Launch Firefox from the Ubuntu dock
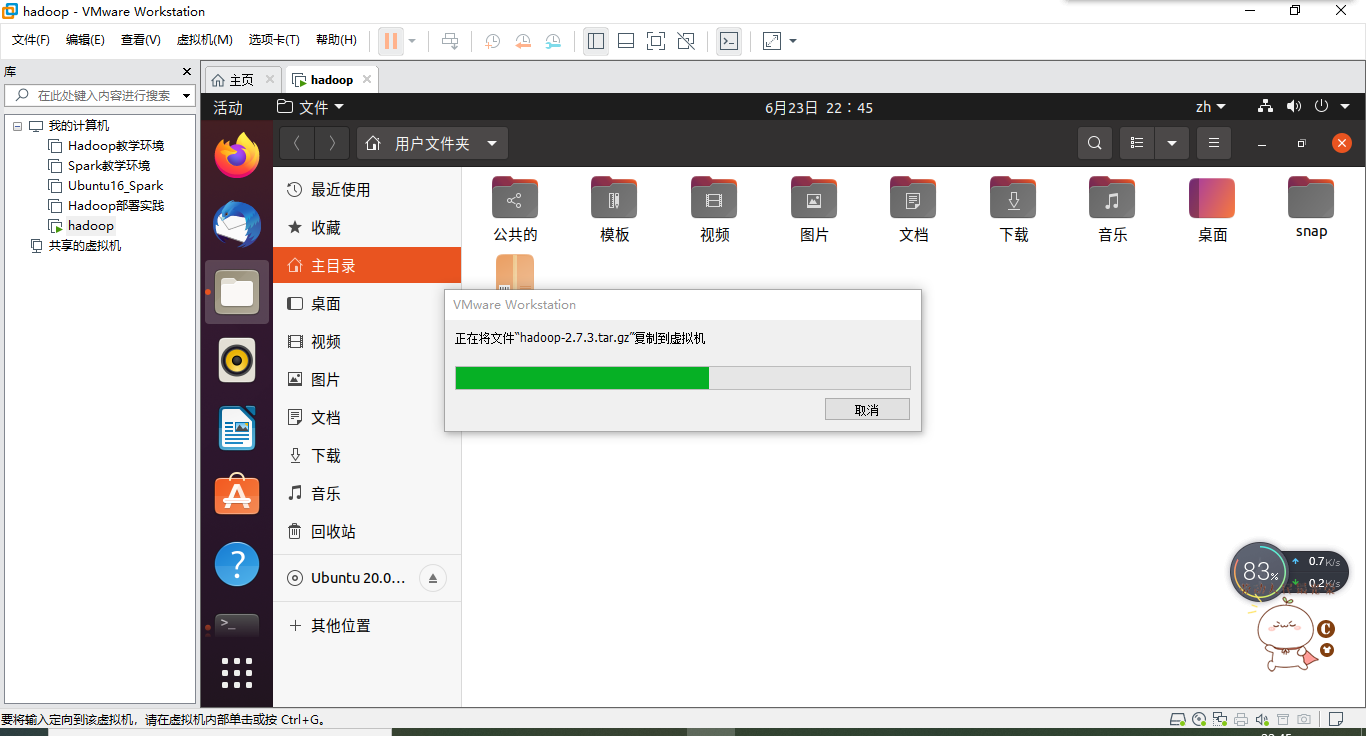1366x736 pixels. coord(237,155)
